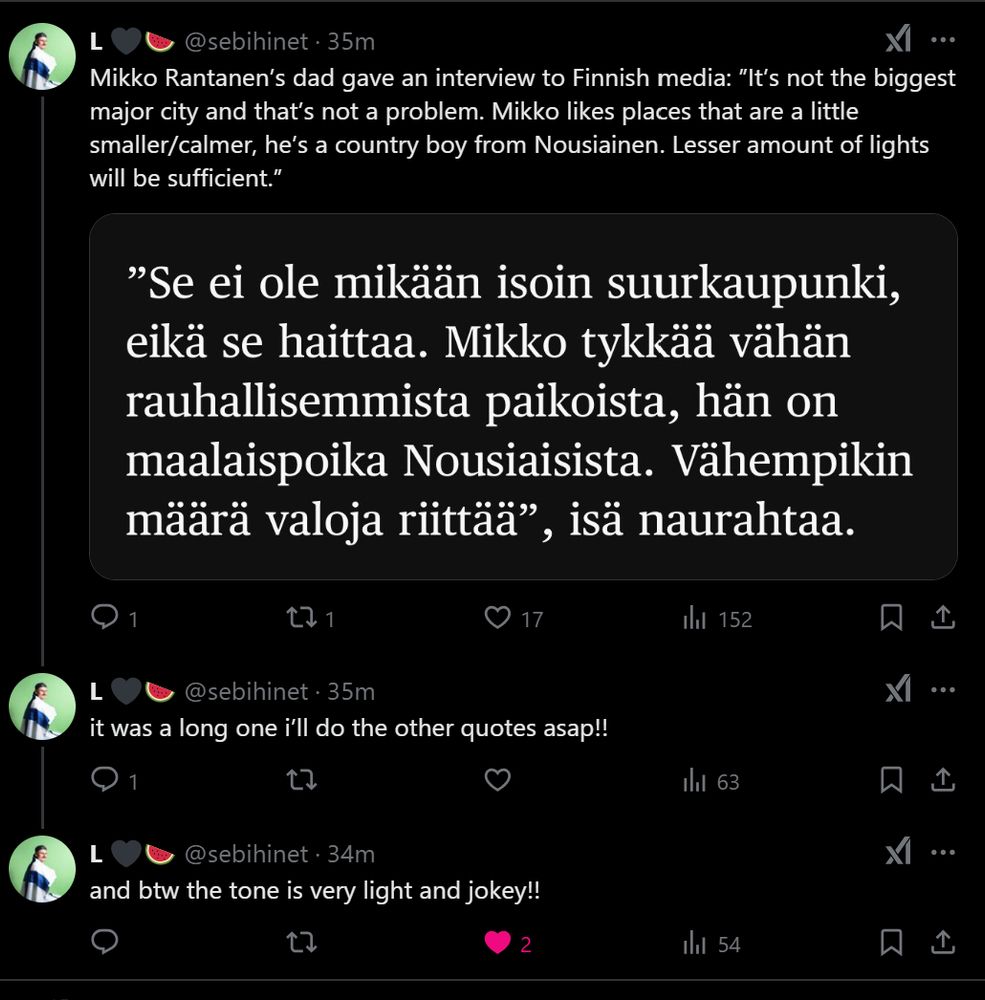
Task: Like the tweet with 17 likes
Action: (498, 619)
